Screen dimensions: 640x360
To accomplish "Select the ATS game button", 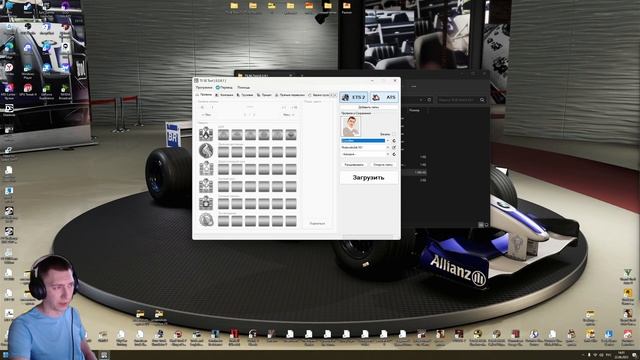I will coord(384,98).
